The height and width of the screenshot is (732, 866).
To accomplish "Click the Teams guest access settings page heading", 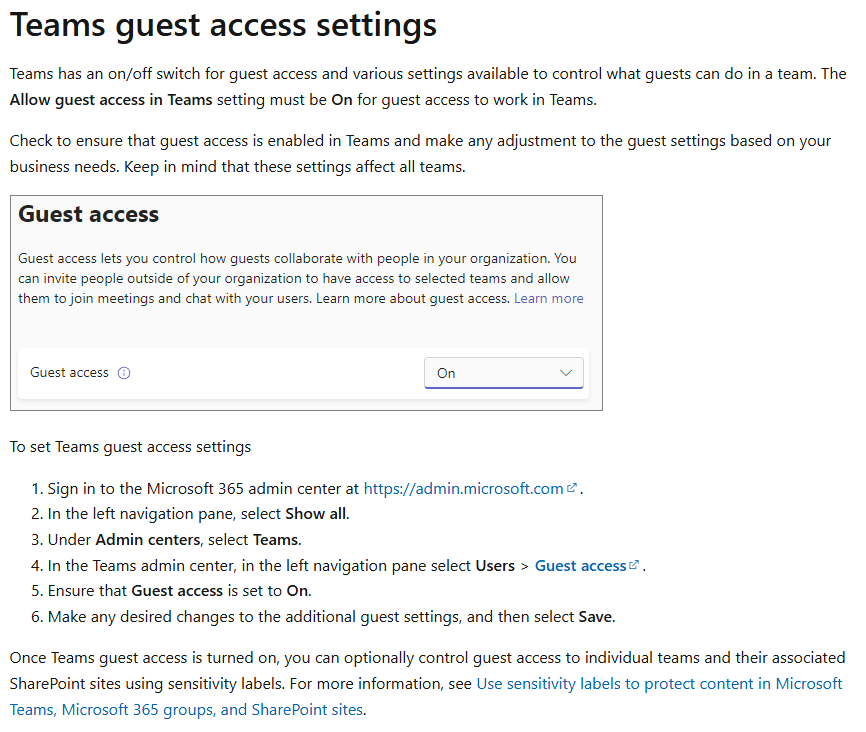I will pyautogui.click(x=222, y=24).
